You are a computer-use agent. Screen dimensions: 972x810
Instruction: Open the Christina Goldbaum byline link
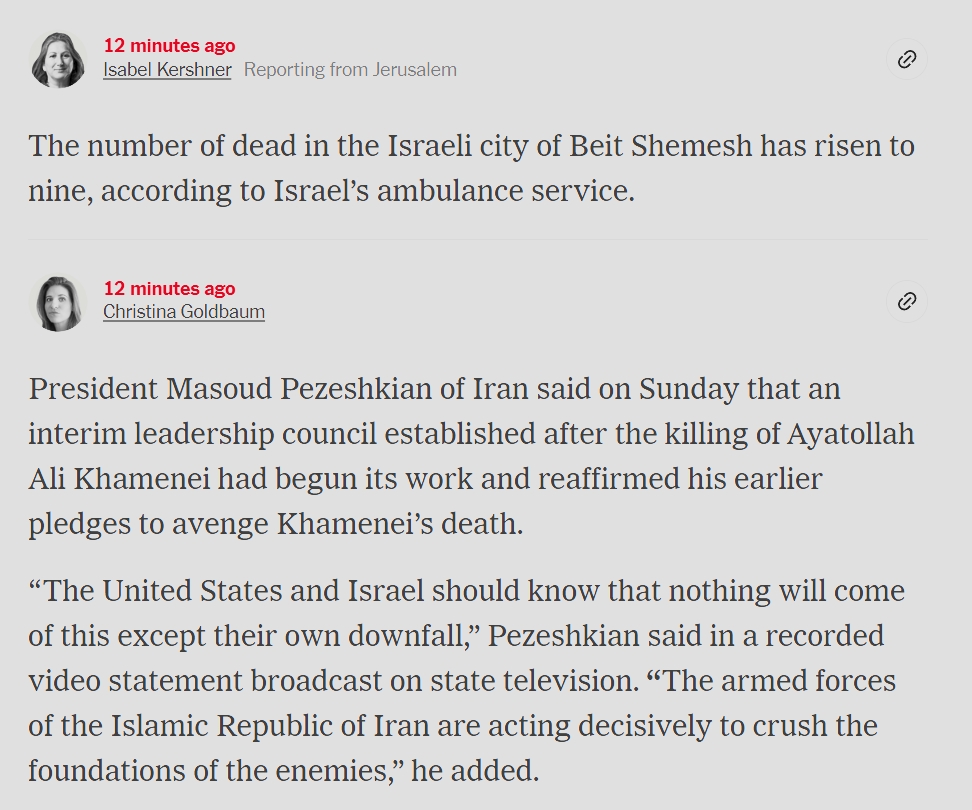[x=183, y=312]
